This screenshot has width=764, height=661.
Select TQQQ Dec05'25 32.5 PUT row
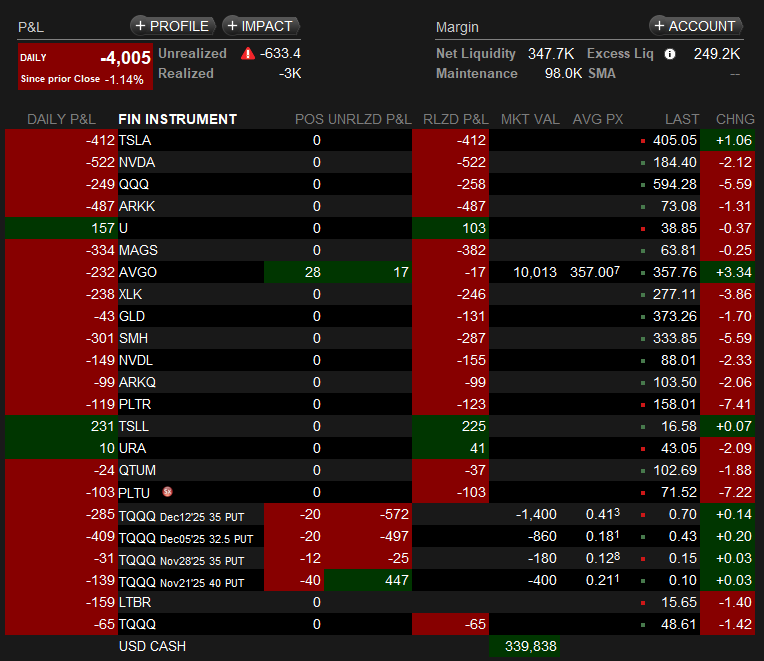(x=380, y=536)
